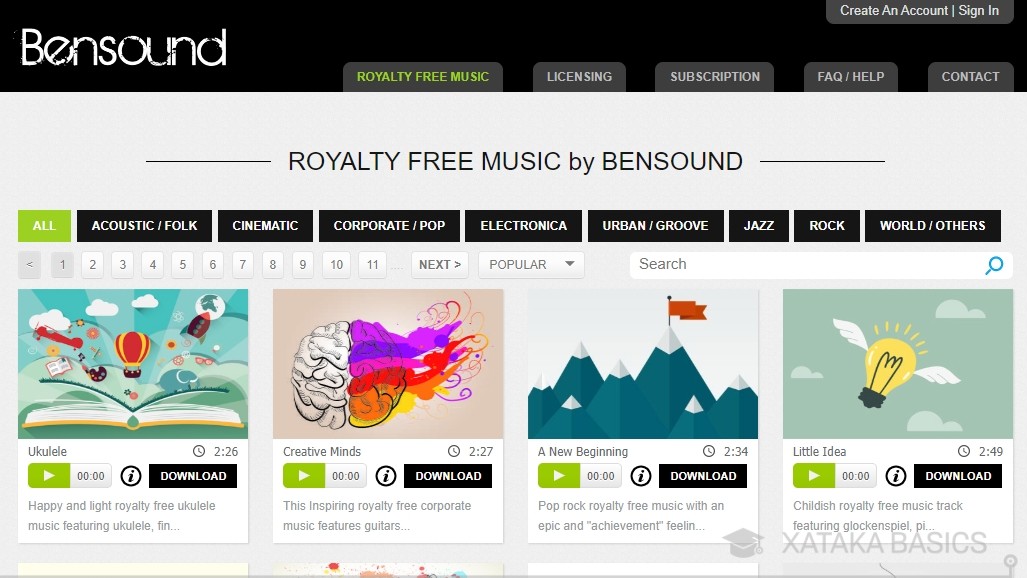Open info icon for Little Idea
The image size is (1027, 578).
895,476
